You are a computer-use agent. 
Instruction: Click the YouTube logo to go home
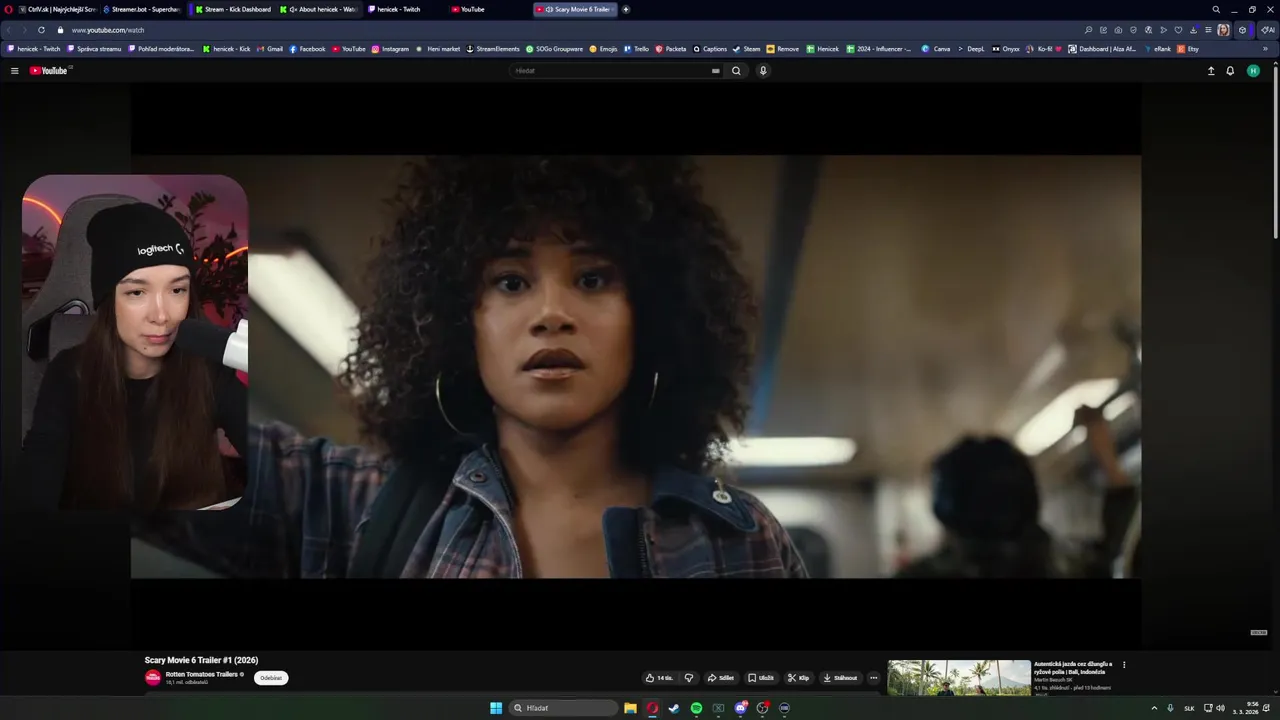click(x=48, y=71)
